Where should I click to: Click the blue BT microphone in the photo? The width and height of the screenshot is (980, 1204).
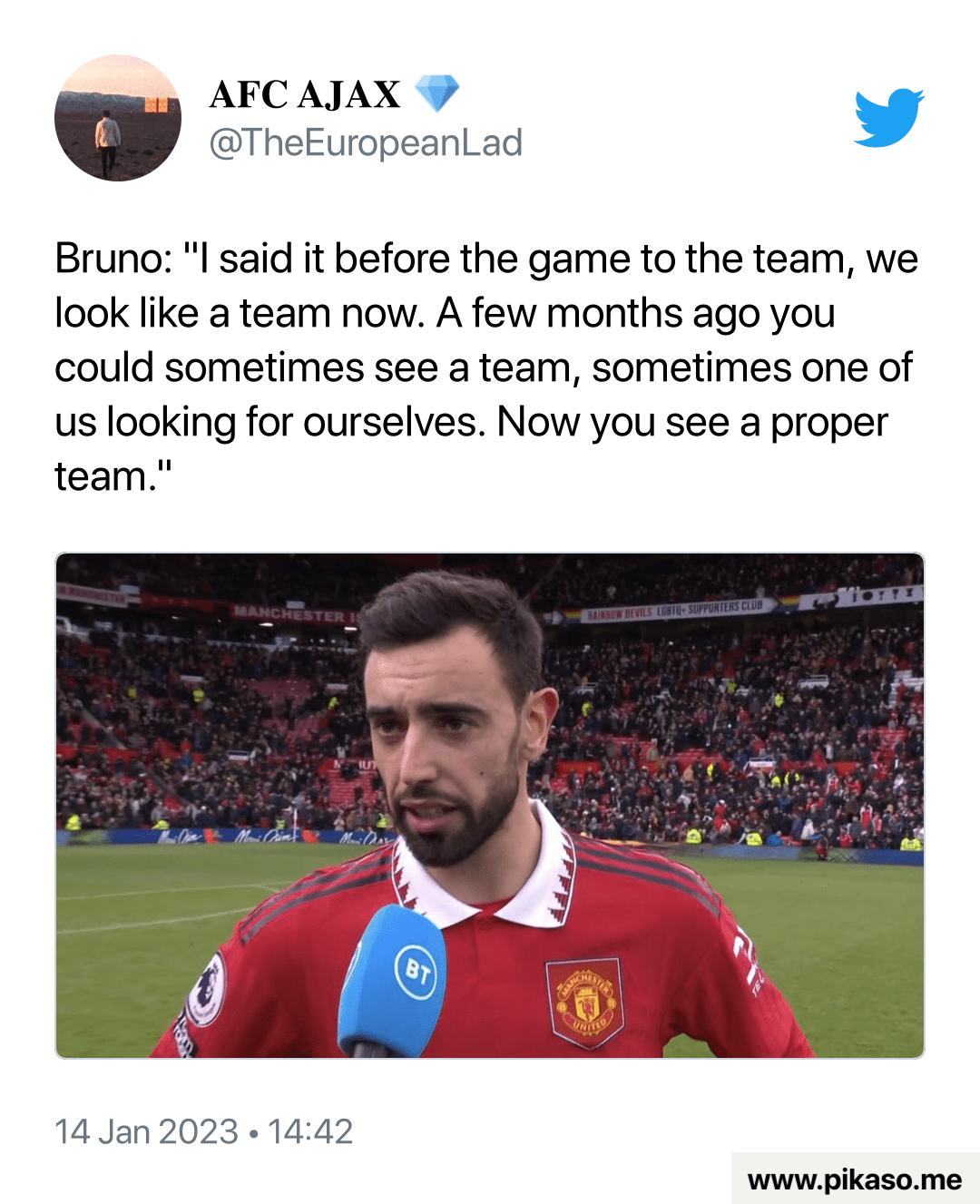393,982
